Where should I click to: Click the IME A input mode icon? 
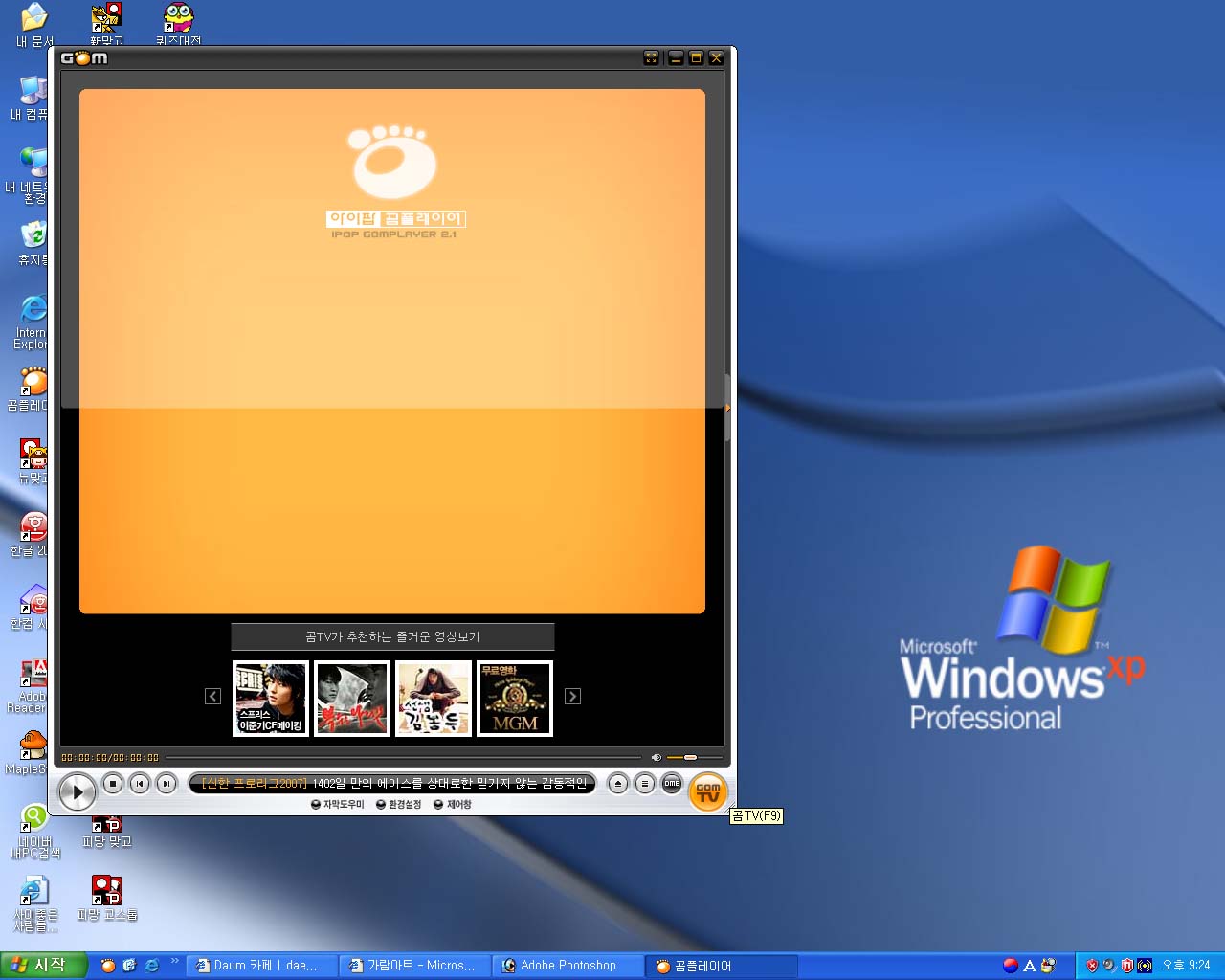1030,966
